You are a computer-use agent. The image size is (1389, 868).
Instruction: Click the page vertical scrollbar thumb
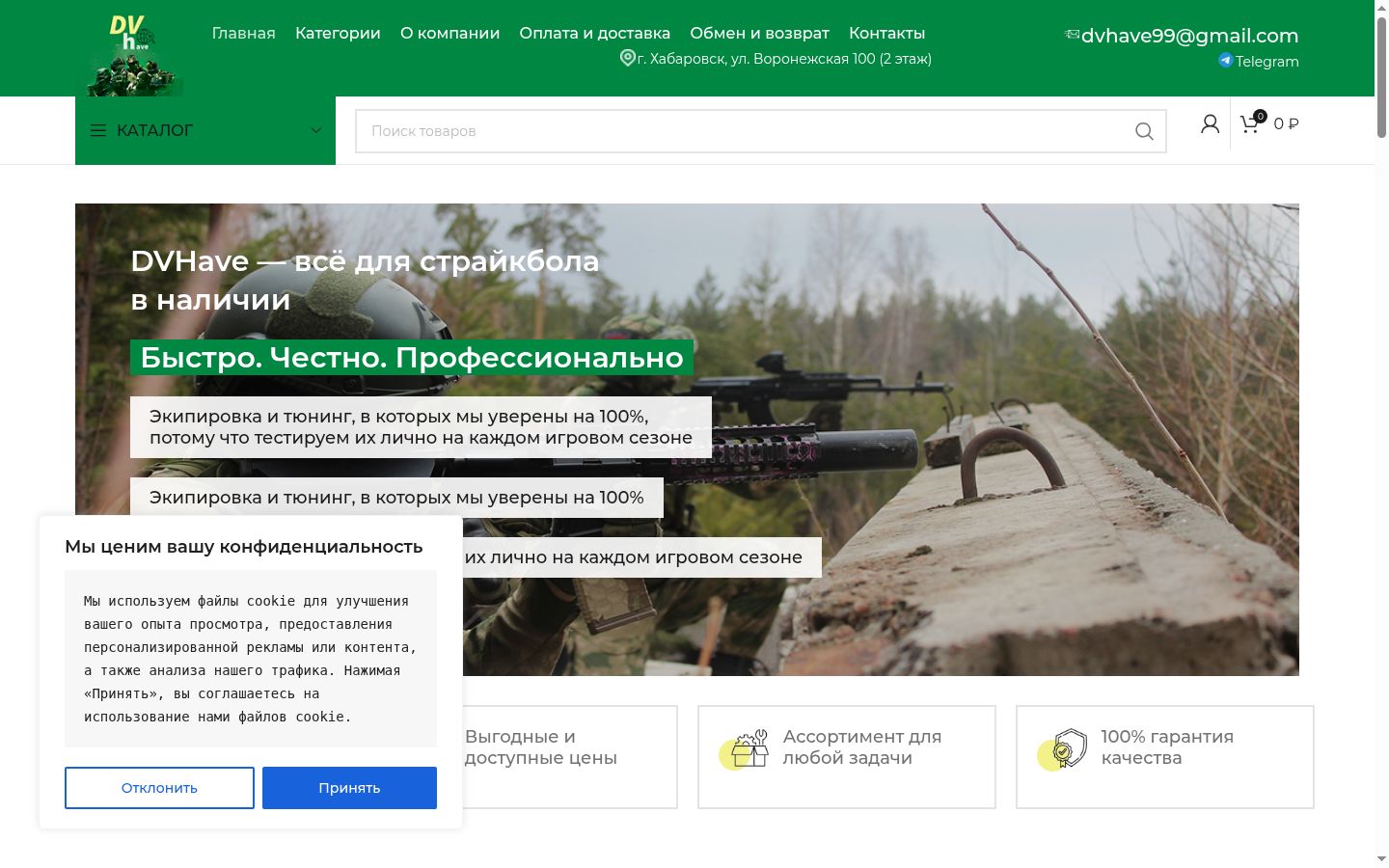pyautogui.click(x=1381, y=77)
